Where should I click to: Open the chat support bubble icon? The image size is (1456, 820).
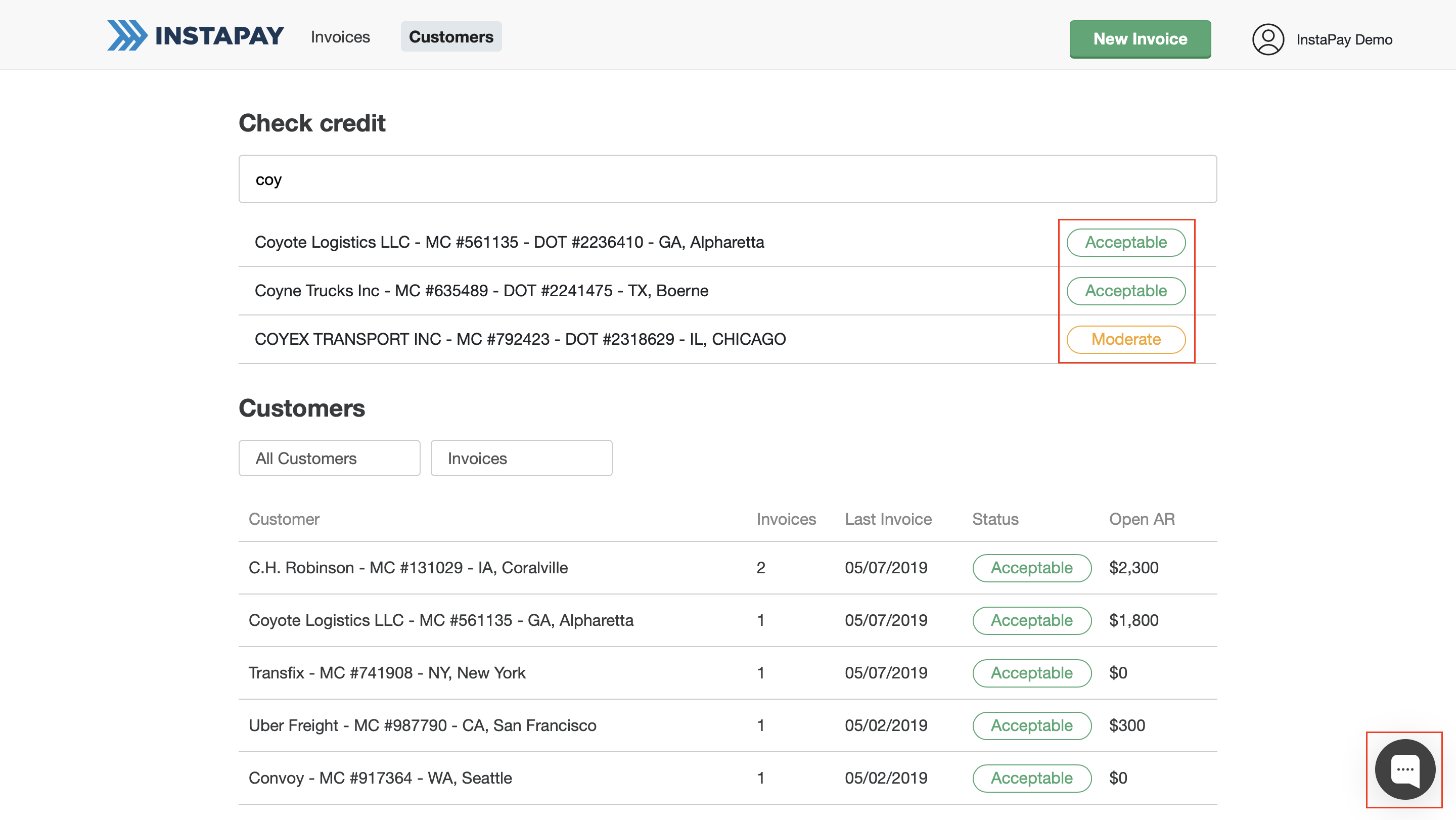(x=1404, y=769)
